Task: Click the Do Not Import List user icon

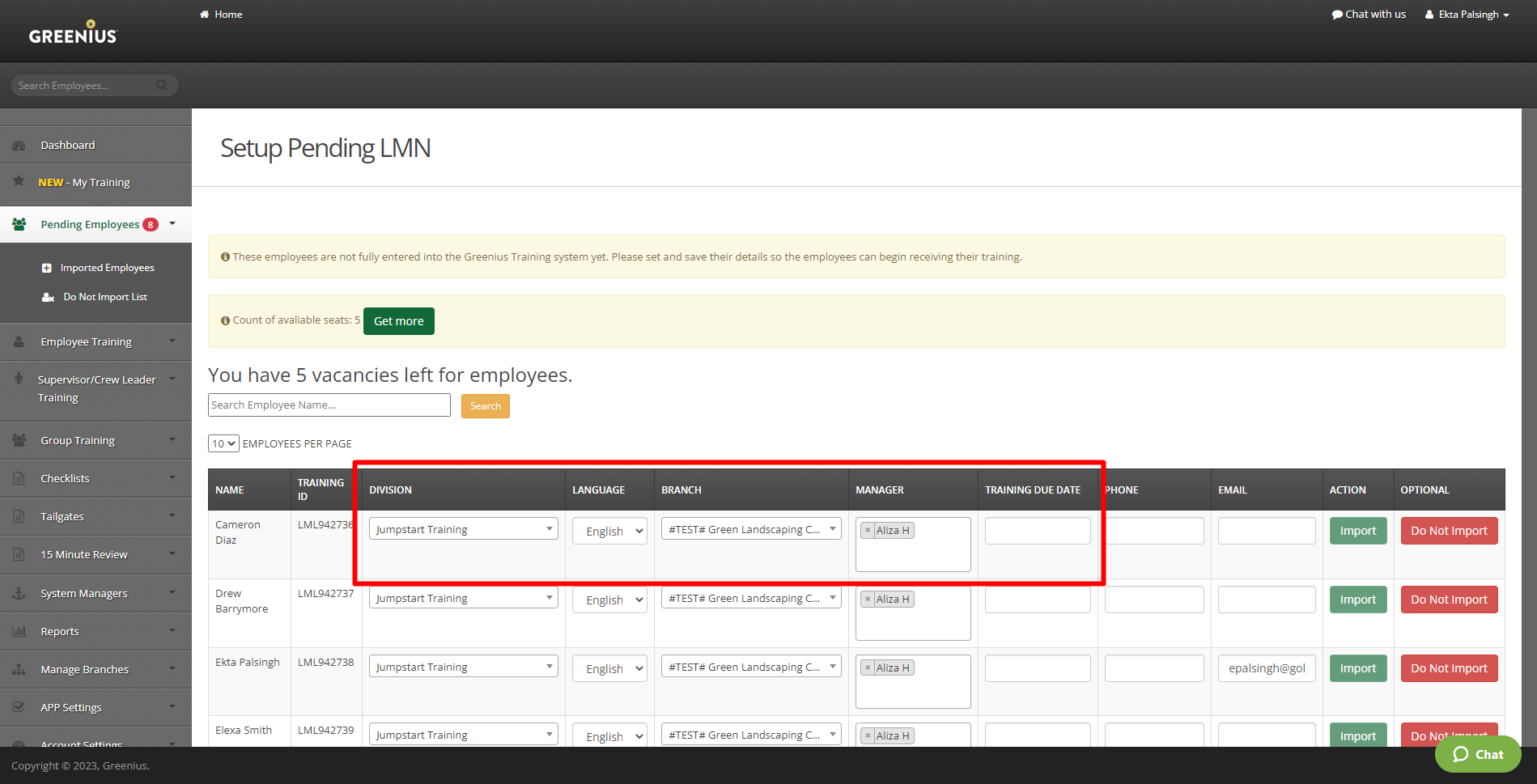Action: tap(48, 297)
